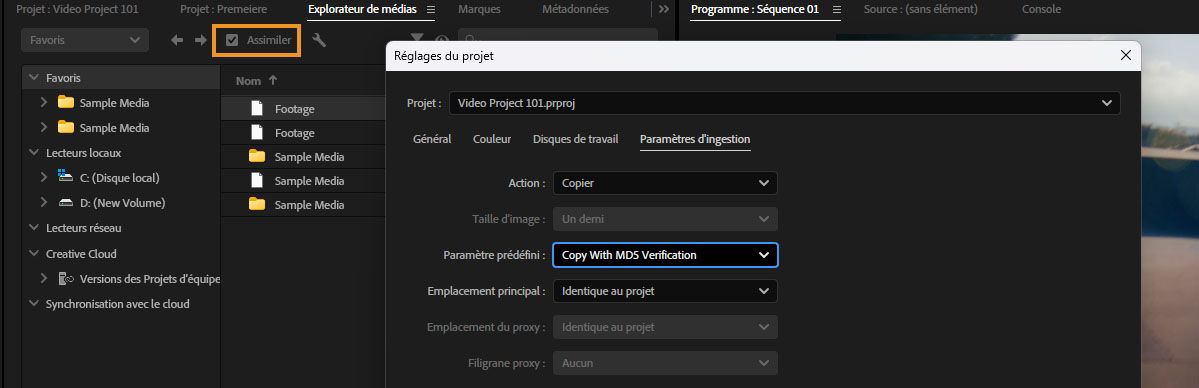Screen dimensions: 1199x388
Task: Open Programme : Séquence 01 panel menu icon
Action: click(x=836, y=9)
